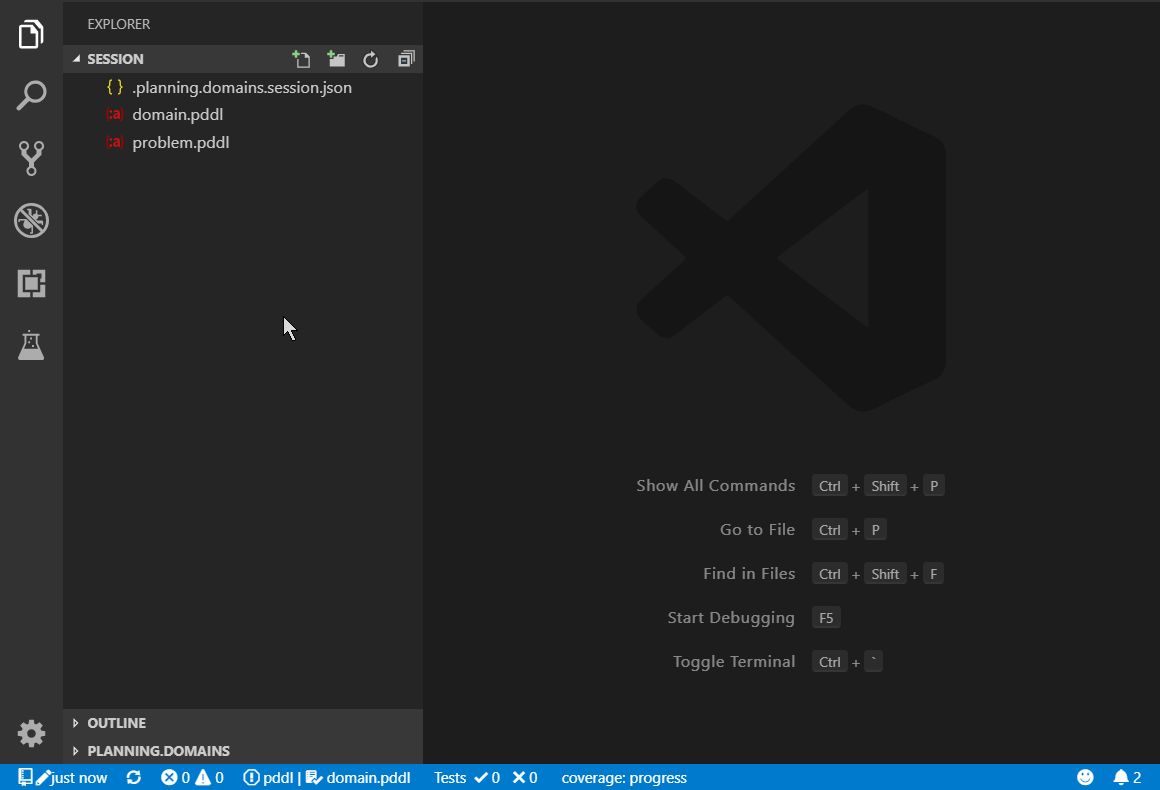The height and width of the screenshot is (790, 1160).
Task: Open the Test flask view icon
Action: 31,345
